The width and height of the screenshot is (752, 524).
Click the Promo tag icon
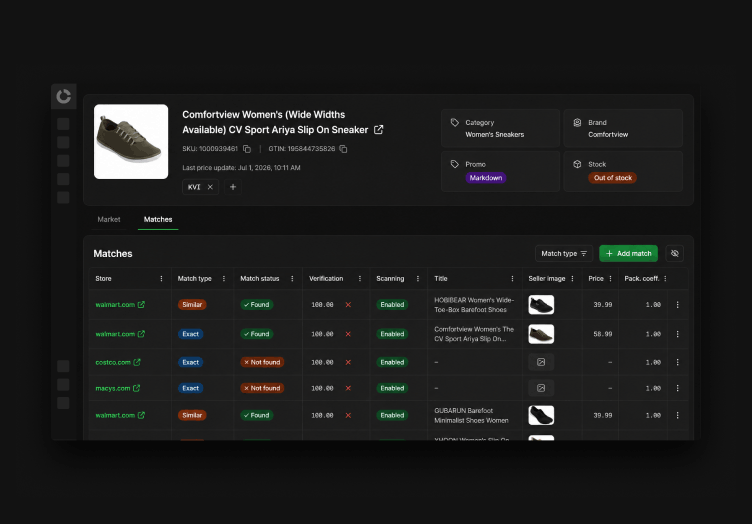(x=455, y=164)
